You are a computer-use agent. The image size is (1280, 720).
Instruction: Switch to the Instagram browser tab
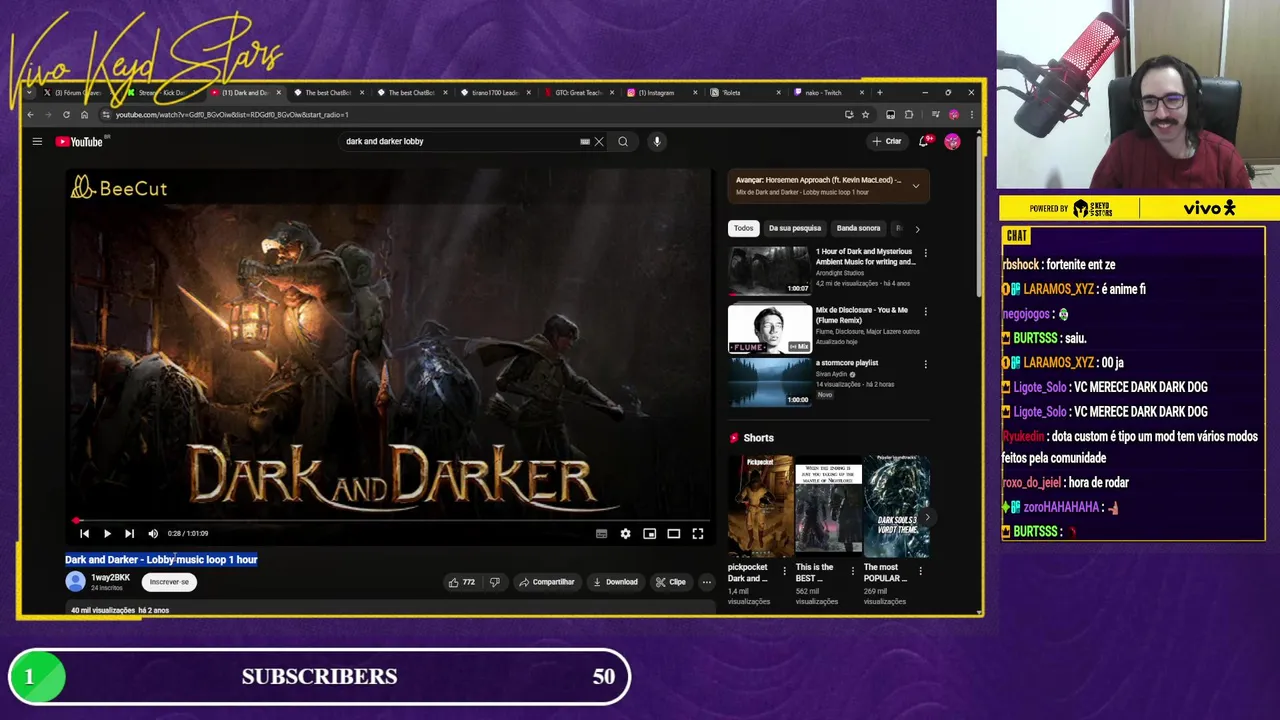click(x=664, y=93)
